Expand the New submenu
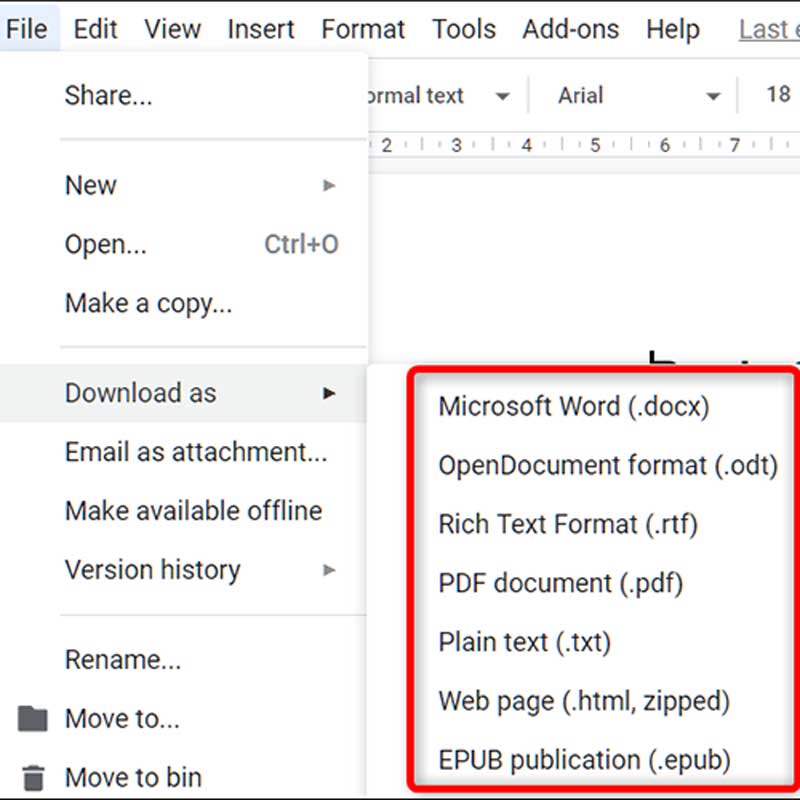The height and width of the screenshot is (800, 800). [90, 185]
